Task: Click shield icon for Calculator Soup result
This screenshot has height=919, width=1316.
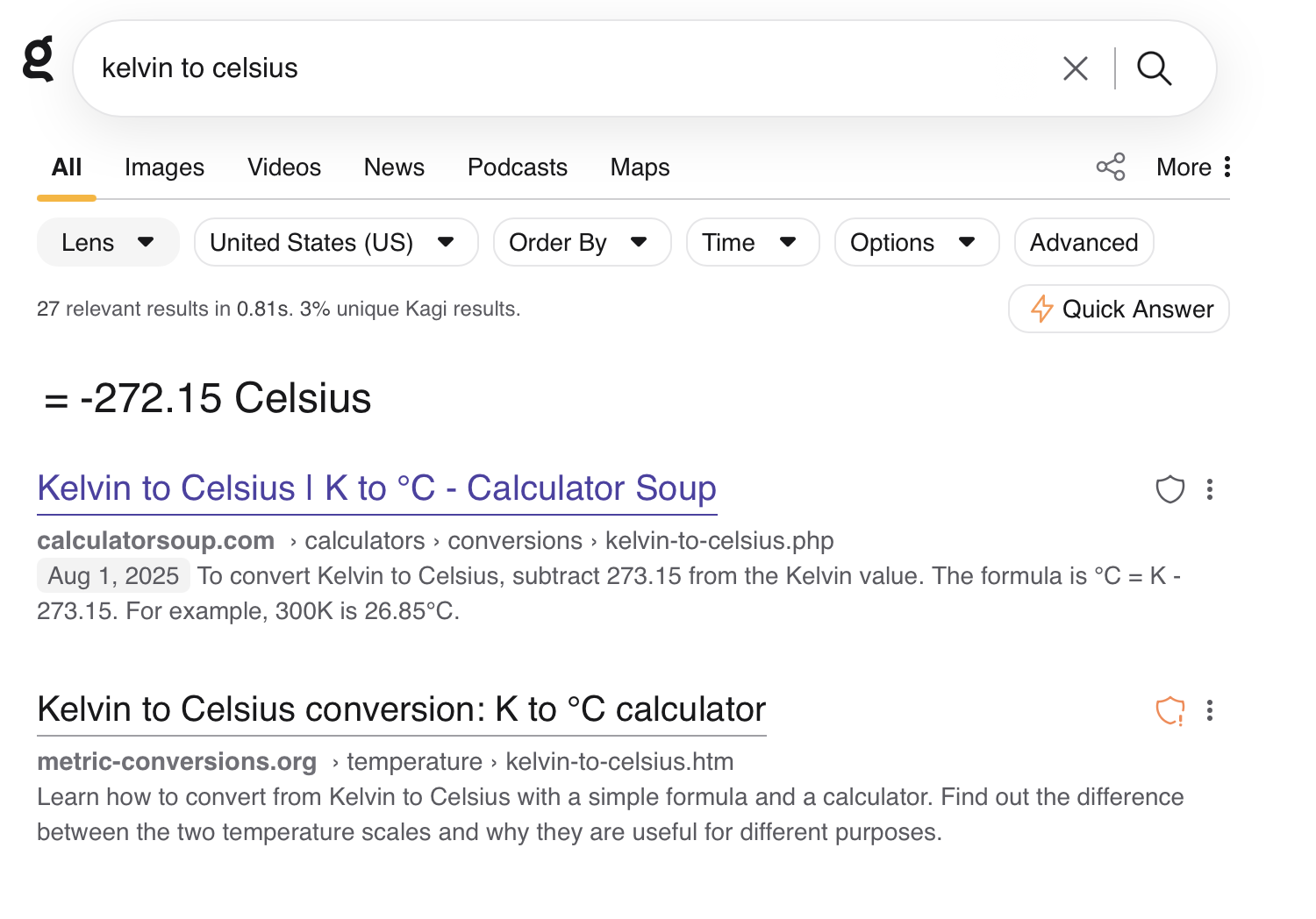Action: (x=1169, y=489)
